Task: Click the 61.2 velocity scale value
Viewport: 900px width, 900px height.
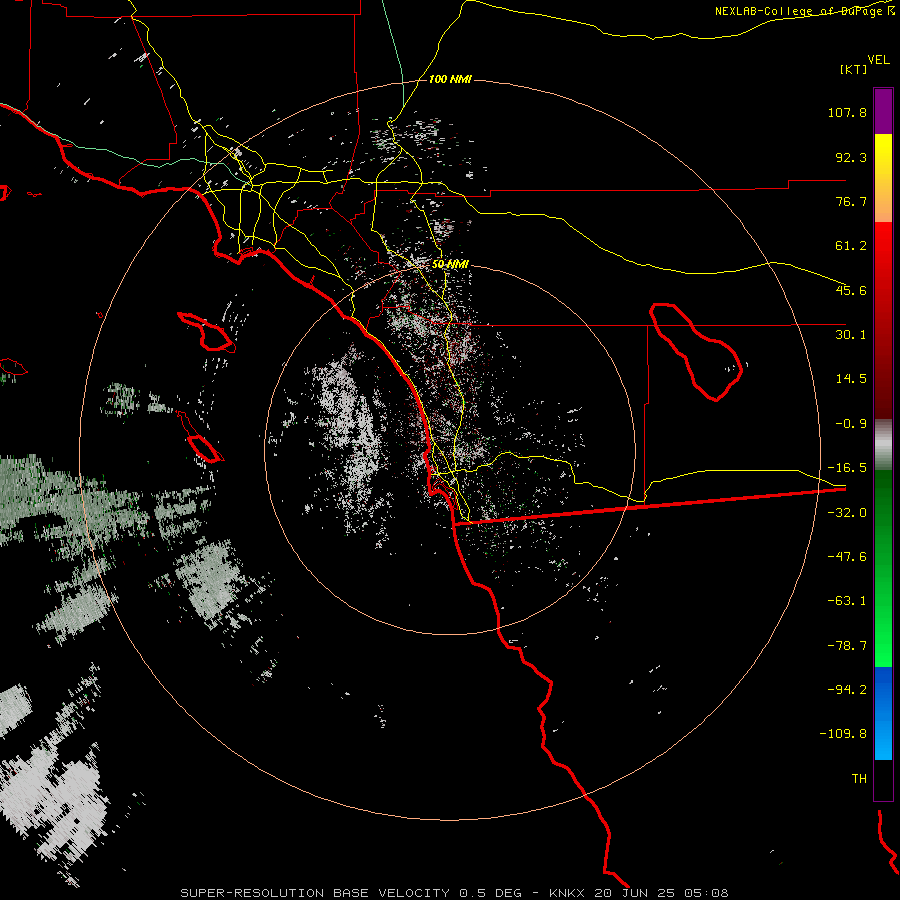Action: coord(851,246)
